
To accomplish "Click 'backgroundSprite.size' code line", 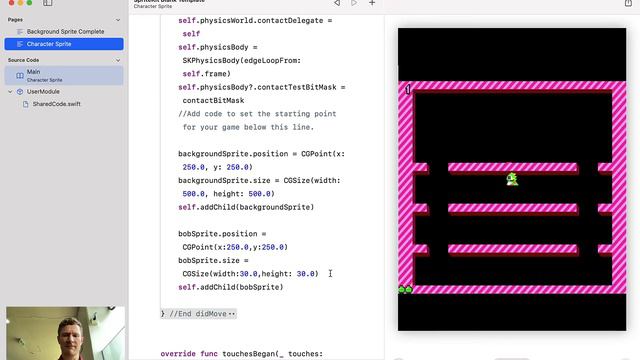I will pyautogui.click(x=259, y=180).
